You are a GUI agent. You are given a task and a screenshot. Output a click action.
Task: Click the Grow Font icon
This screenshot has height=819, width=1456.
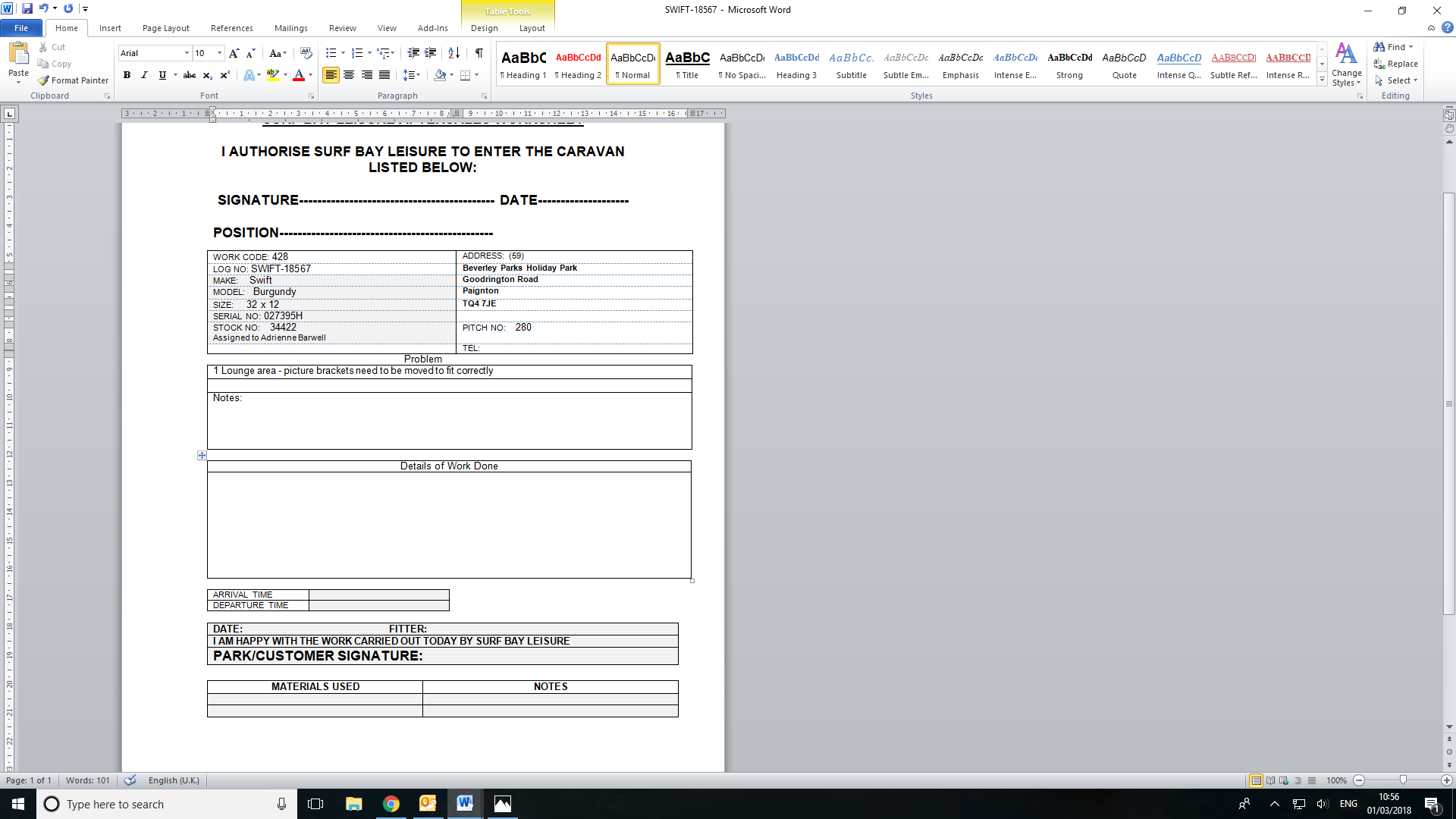[x=234, y=53]
